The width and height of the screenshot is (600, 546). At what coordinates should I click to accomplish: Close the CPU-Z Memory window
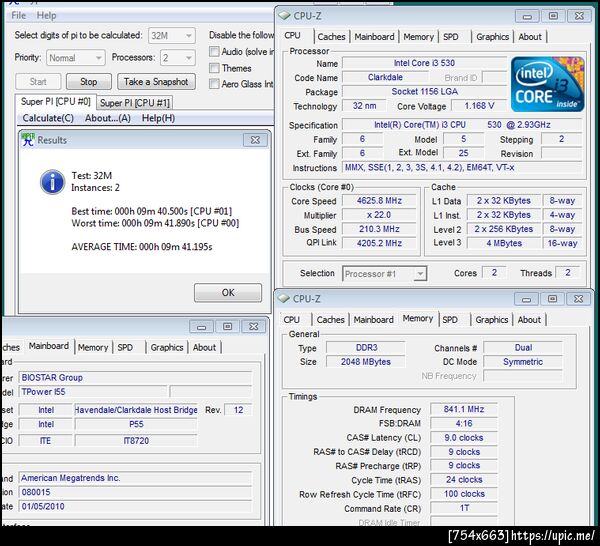(x=579, y=299)
